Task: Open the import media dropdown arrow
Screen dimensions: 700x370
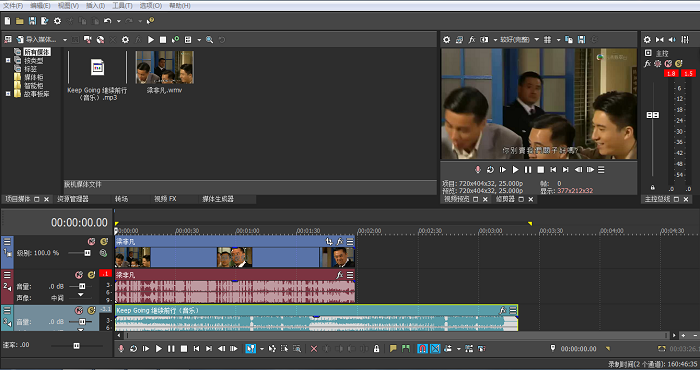Action: point(65,40)
